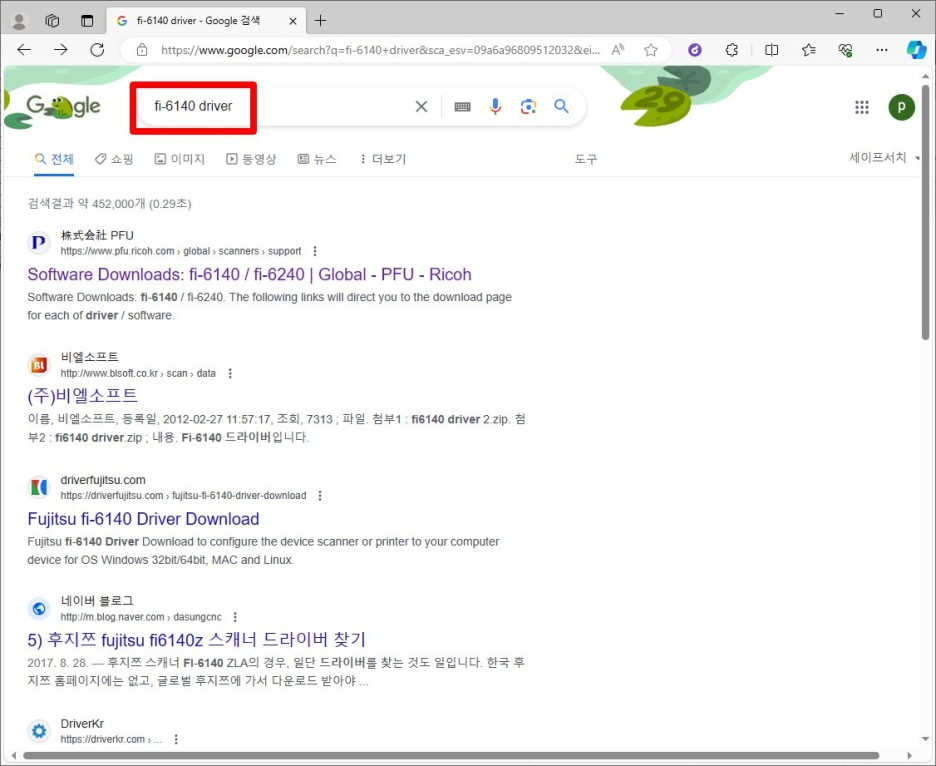Toggle split screen icon

point(771,50)
